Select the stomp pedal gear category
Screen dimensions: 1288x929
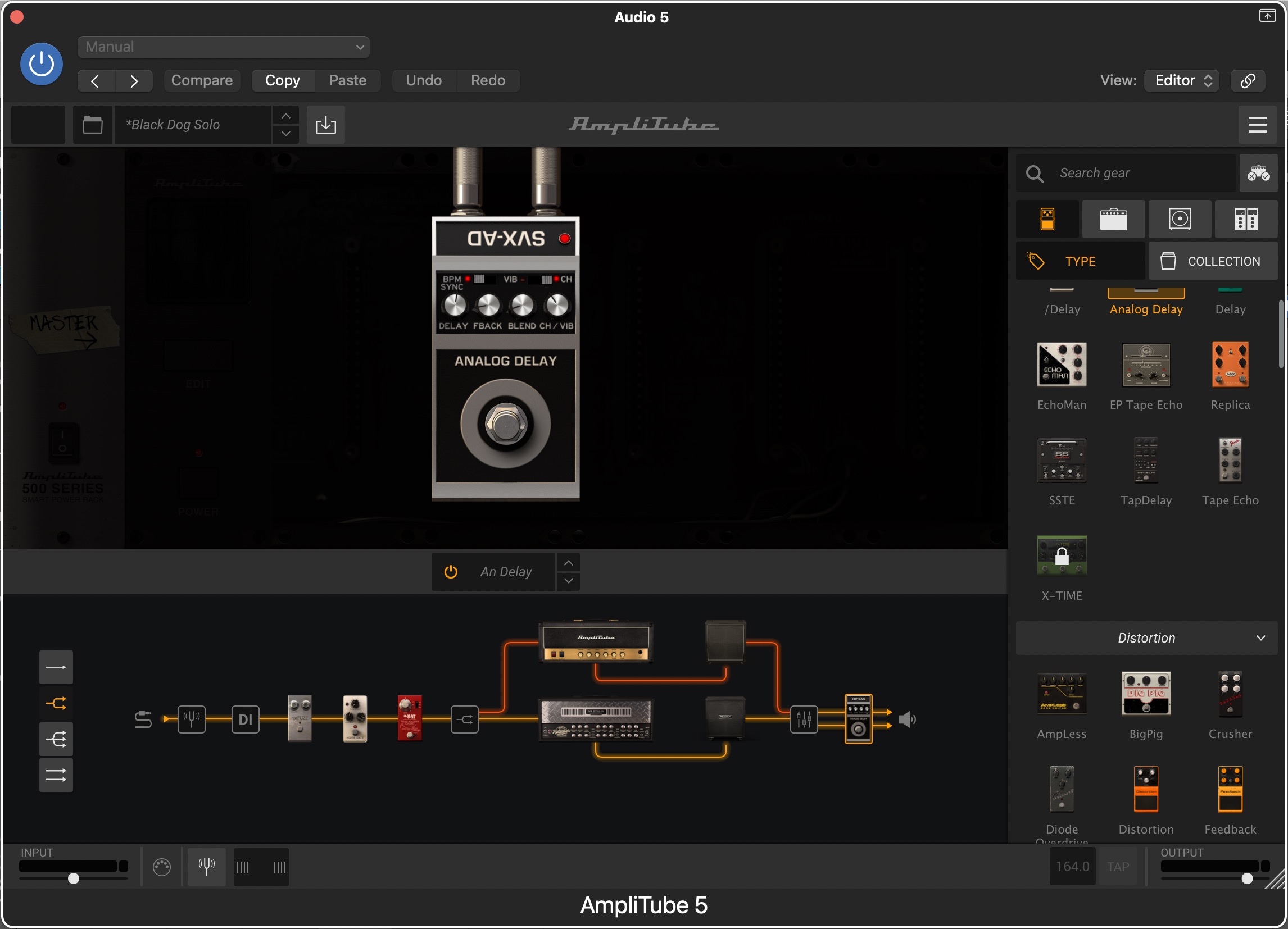coord(1048,219)
